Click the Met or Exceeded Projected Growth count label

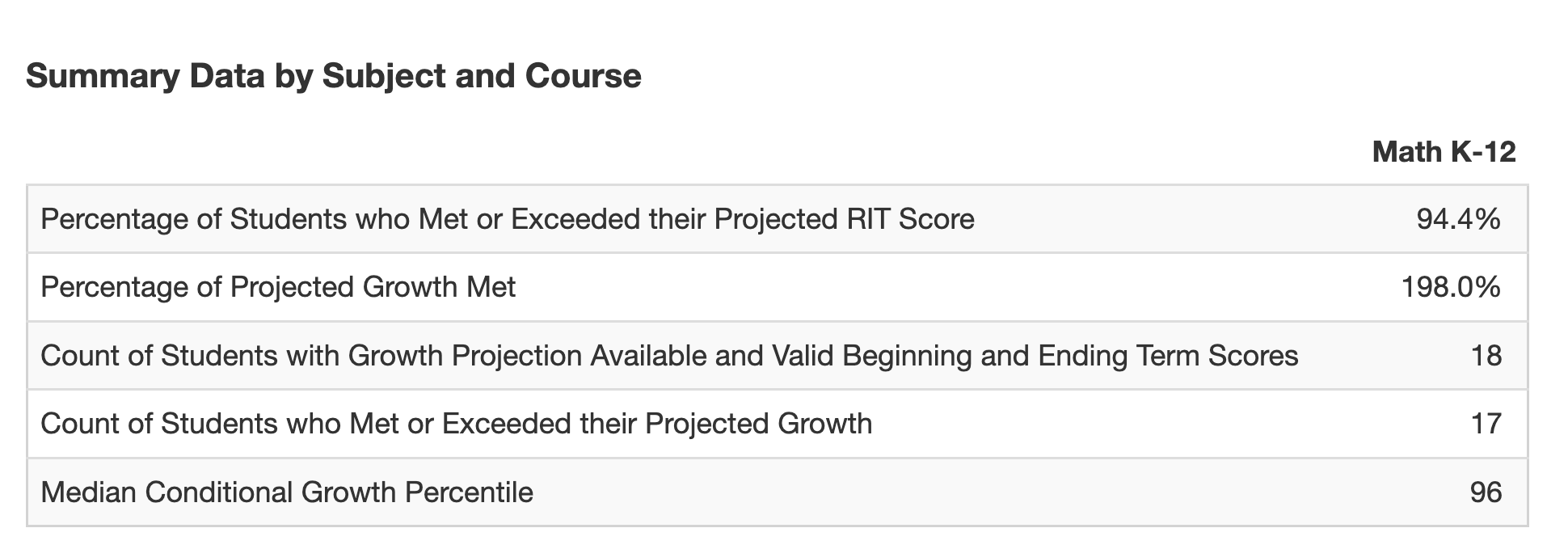[x=456, y=424]
